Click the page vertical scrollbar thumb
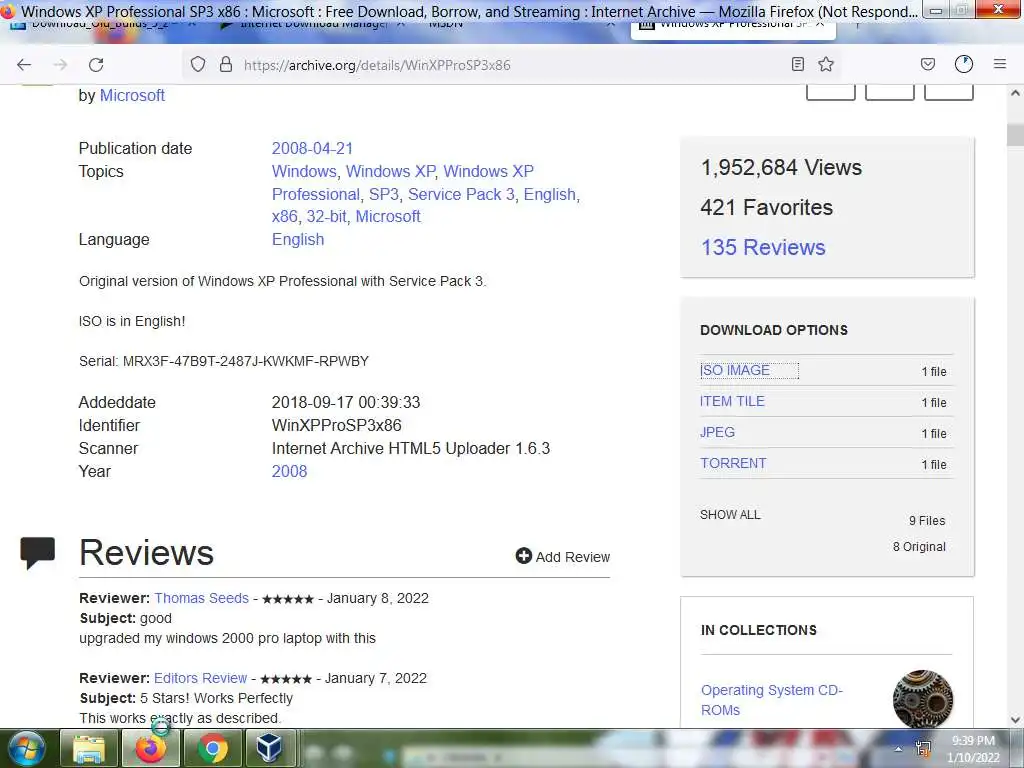 (1015, 135)
